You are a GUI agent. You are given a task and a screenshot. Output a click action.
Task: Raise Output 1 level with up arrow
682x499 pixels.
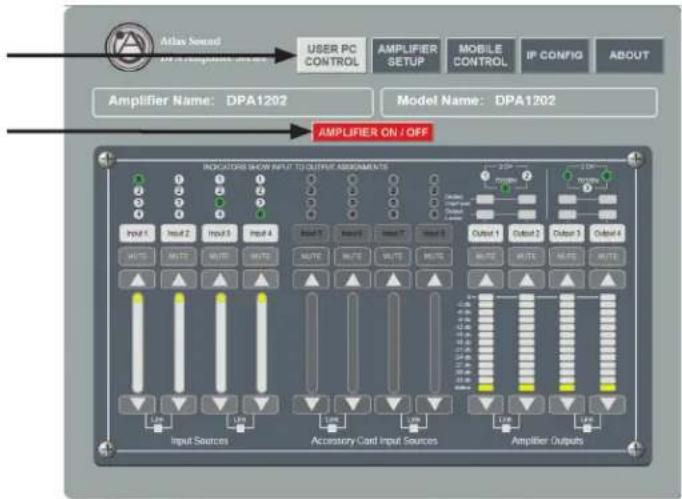pos(485,280)
